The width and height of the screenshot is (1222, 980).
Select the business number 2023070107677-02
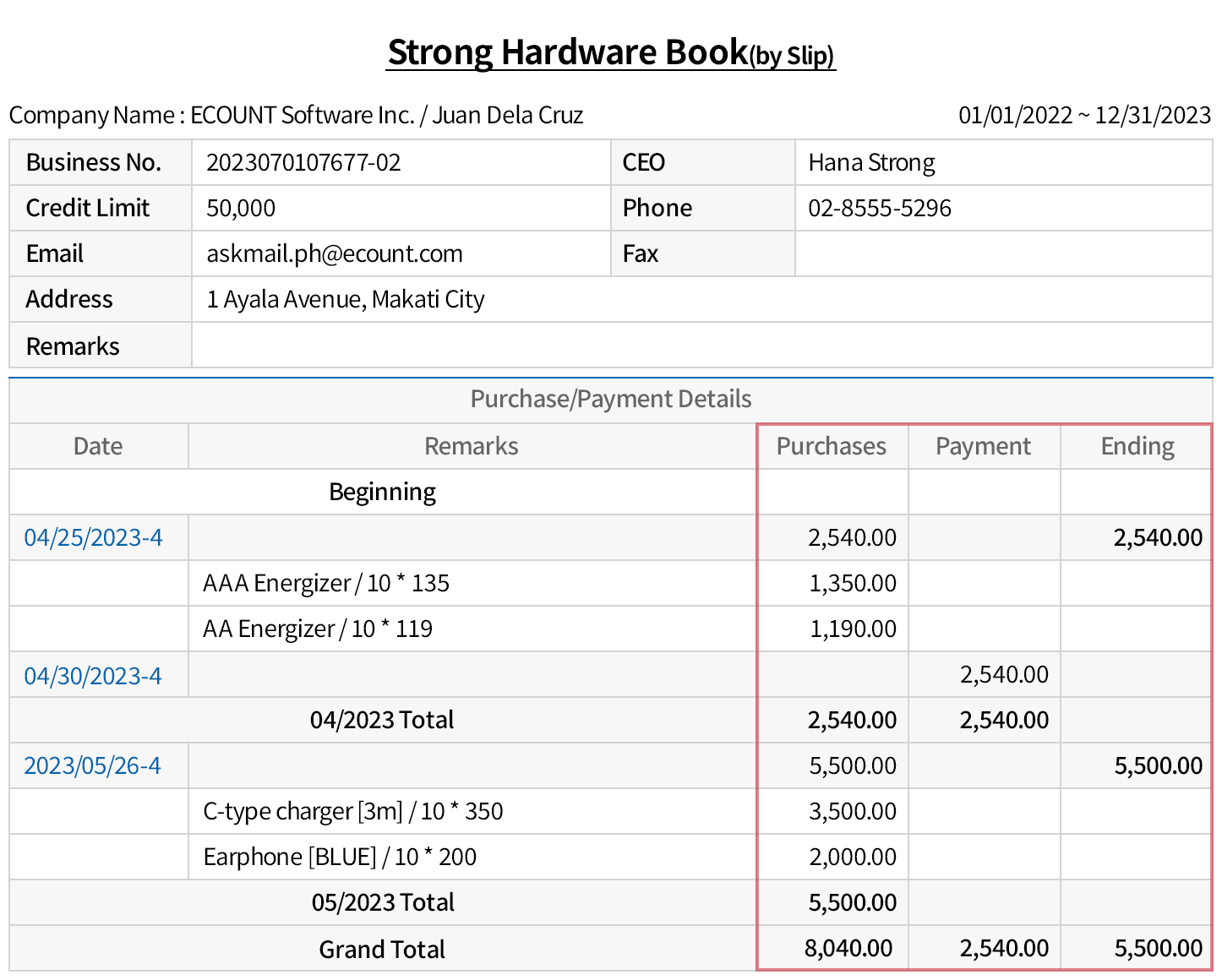(303, 163)
